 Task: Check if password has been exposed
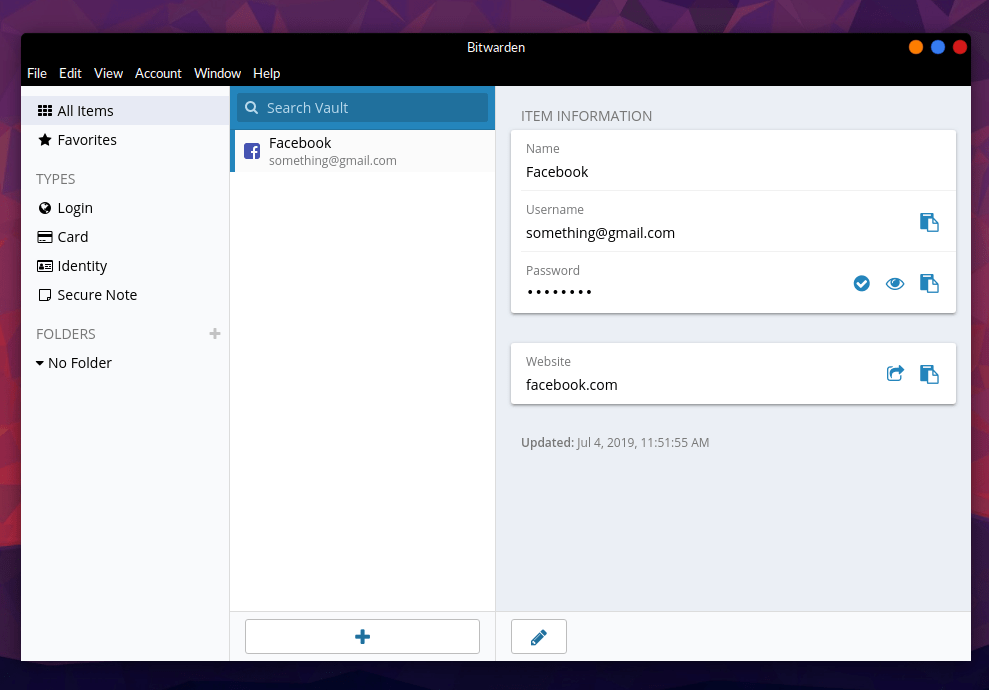tap(862, 284)
